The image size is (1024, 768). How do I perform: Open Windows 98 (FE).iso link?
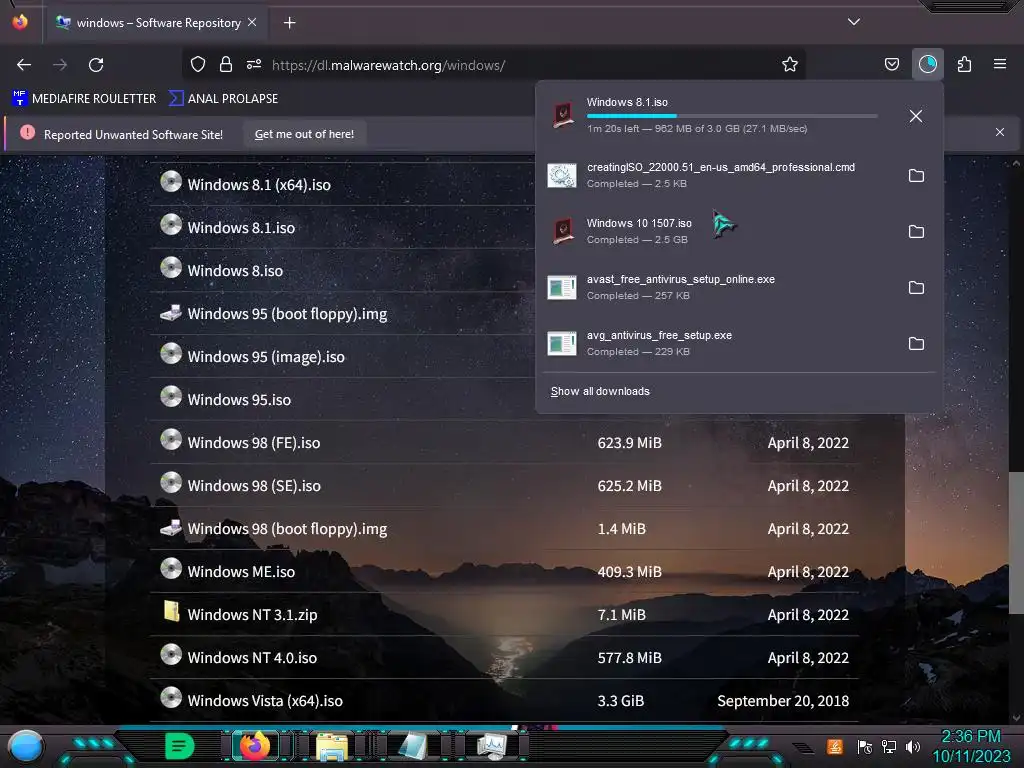254,443
